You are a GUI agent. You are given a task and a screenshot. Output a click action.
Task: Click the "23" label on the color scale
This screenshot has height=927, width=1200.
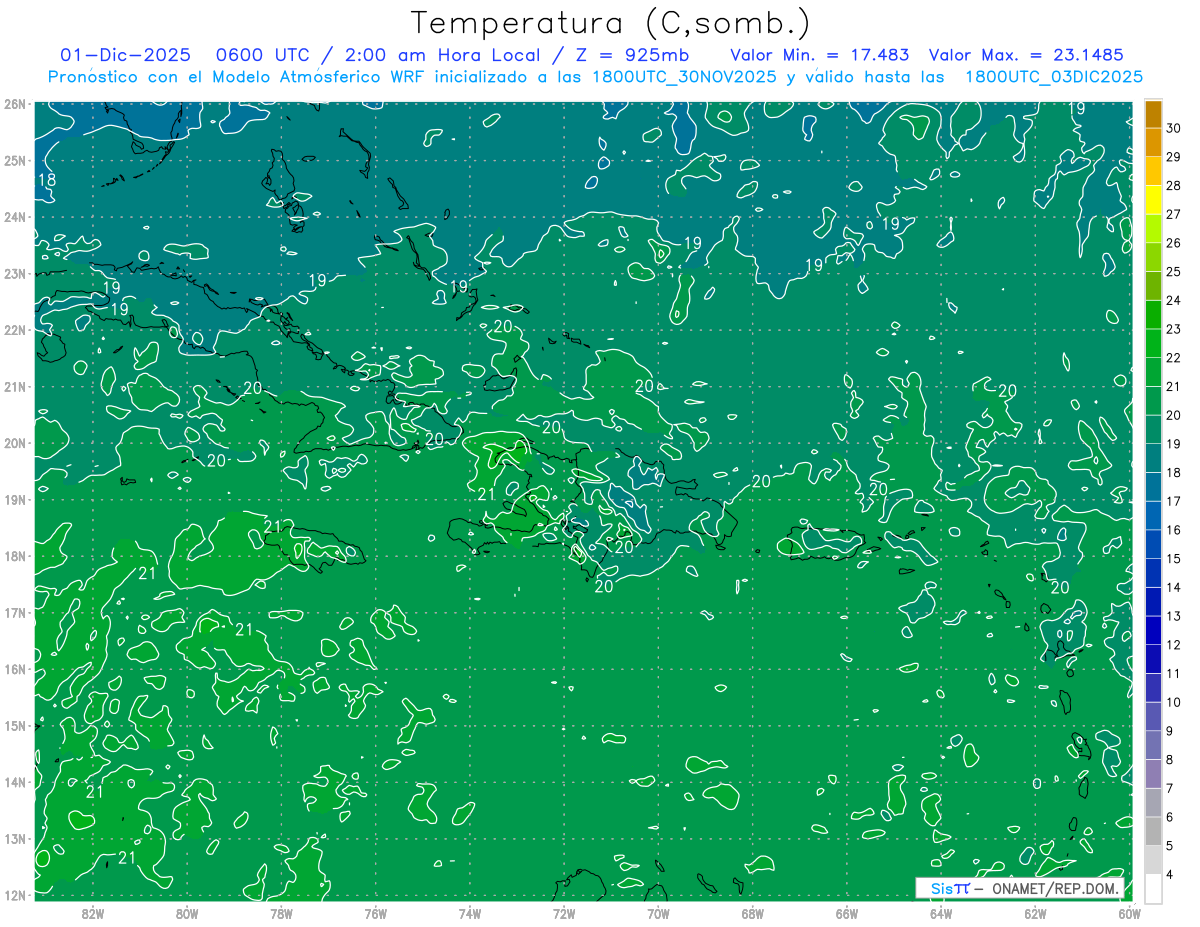(x=1174, y=329)
